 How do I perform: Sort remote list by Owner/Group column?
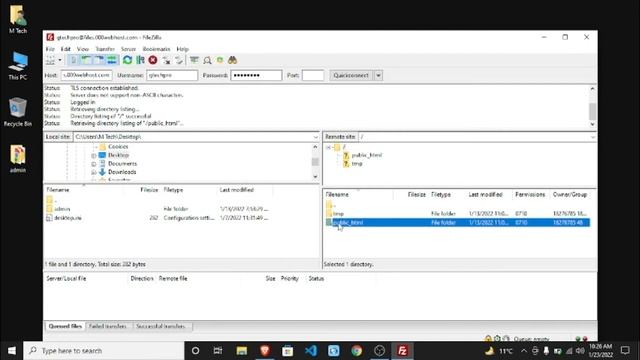[570, 195]
